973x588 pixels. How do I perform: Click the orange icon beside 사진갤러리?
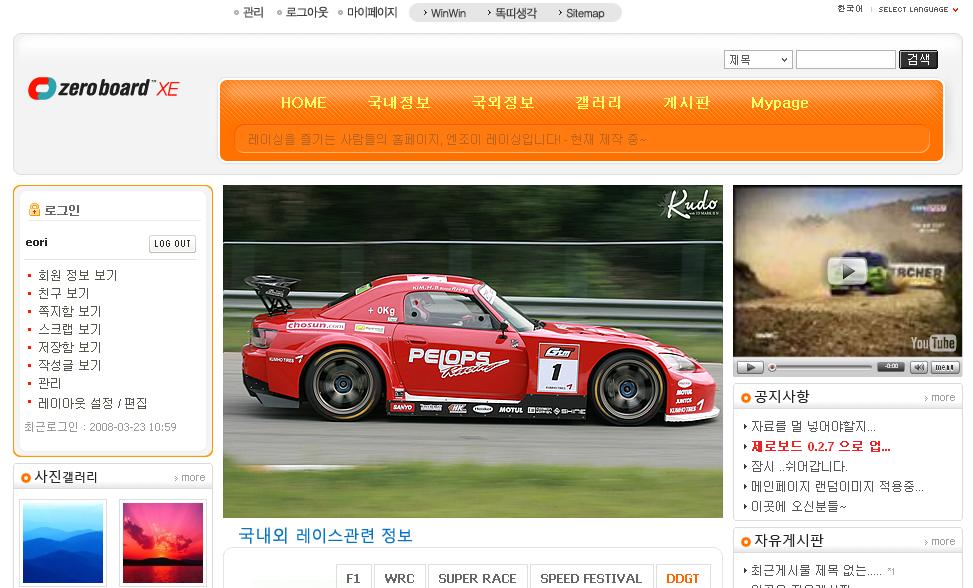(25, 478)
